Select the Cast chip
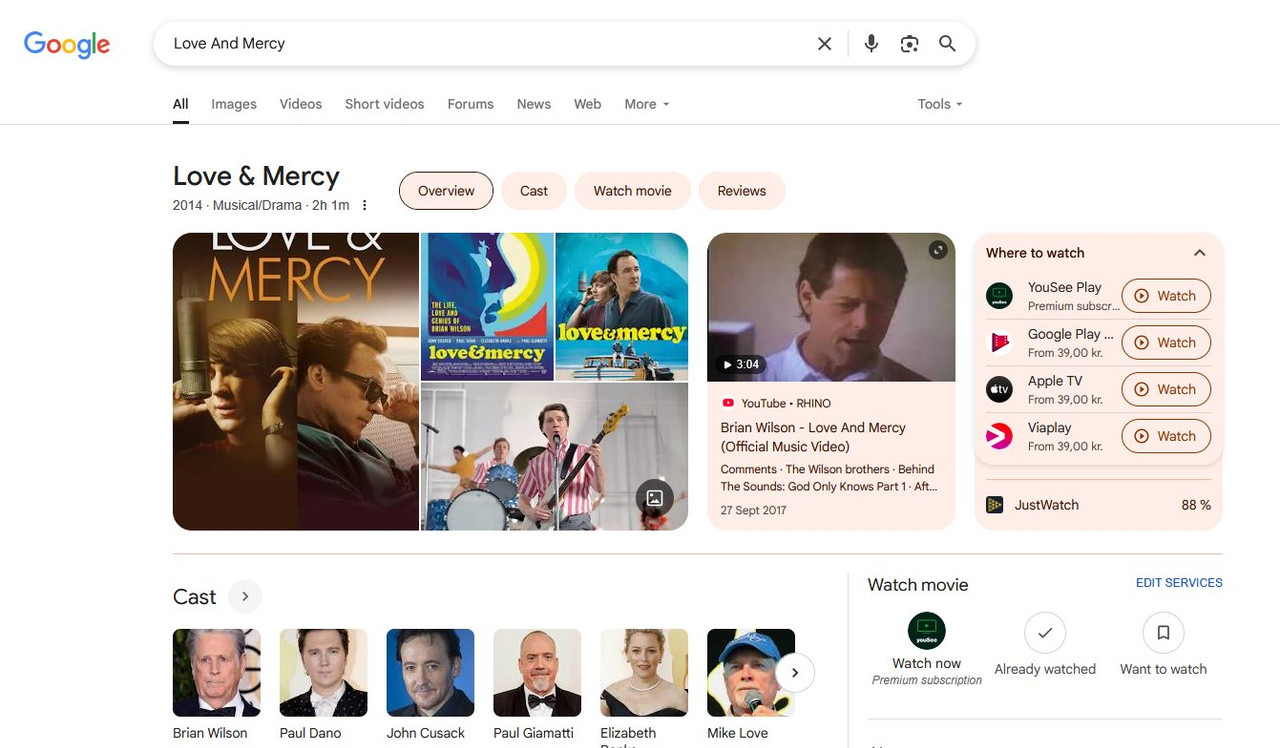 [534, 191]
